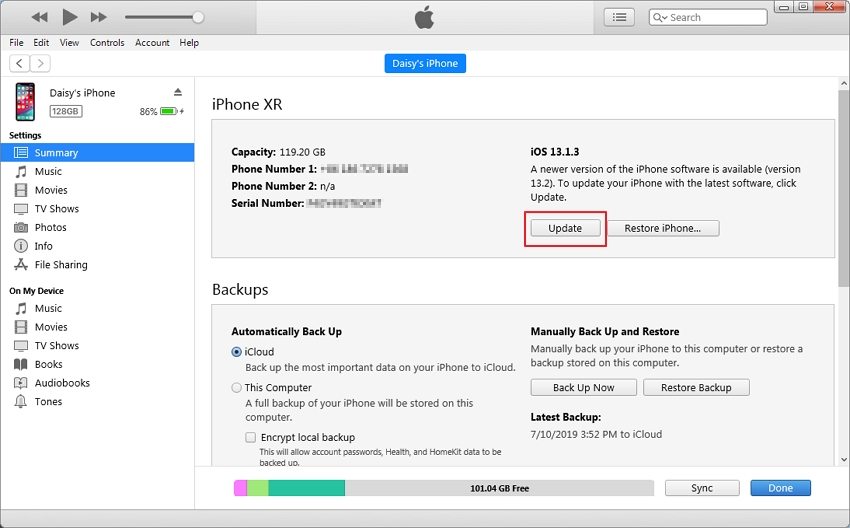The height and width of the screenshot is (528, 850).
Task: Open the list view button in the toolbar
Action: point(619,17)
